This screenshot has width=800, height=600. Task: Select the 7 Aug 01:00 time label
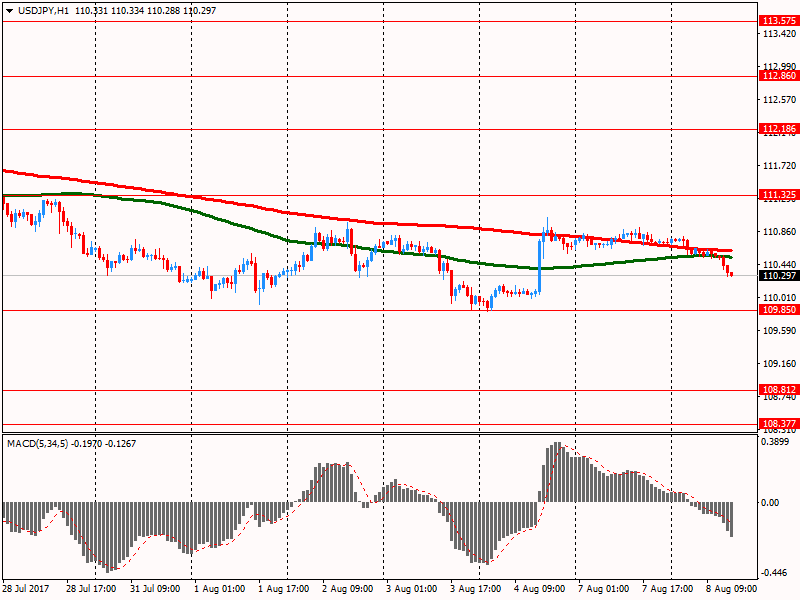[x=604, y=589]
